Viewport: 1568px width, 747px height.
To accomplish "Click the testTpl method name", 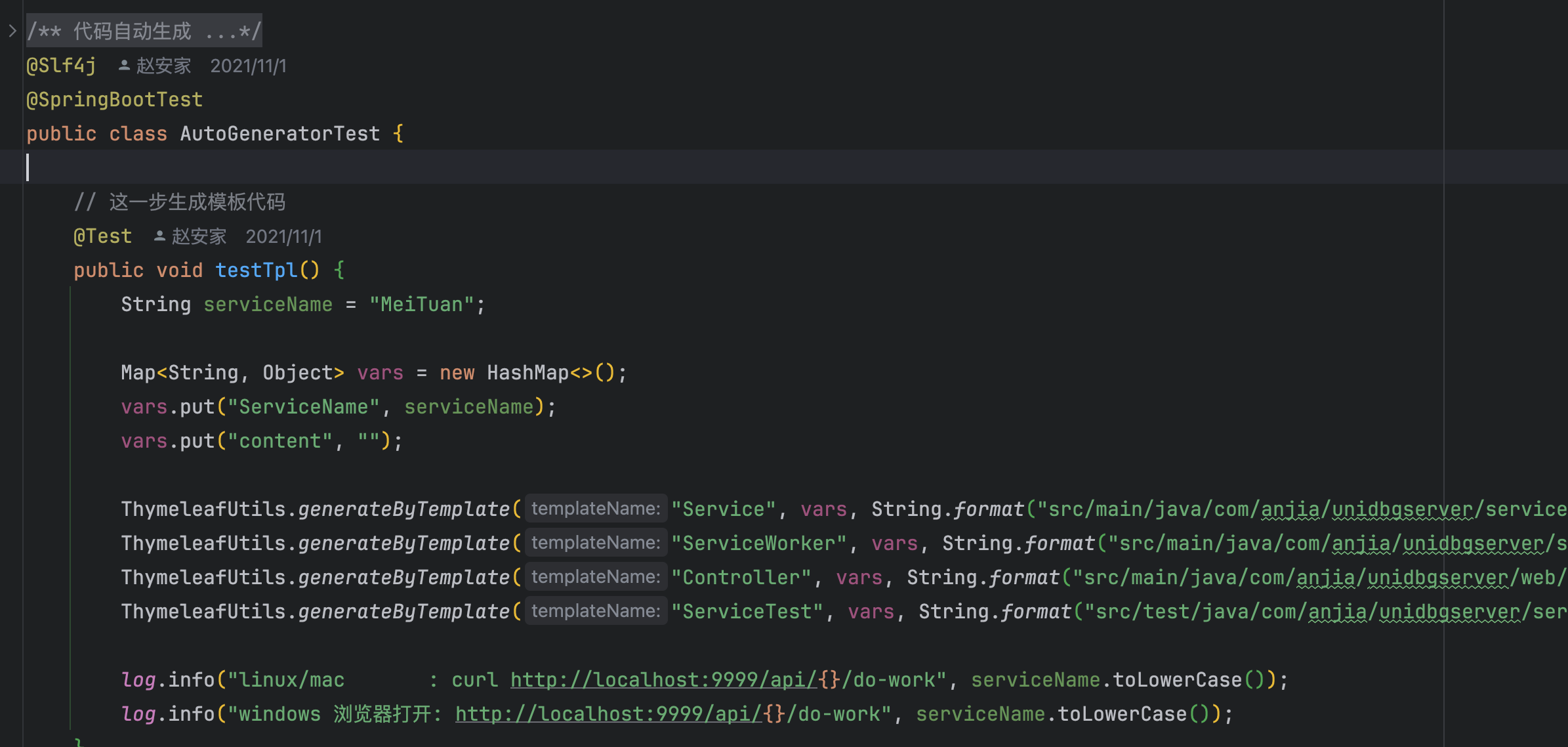I will click(x=256, y=270).
